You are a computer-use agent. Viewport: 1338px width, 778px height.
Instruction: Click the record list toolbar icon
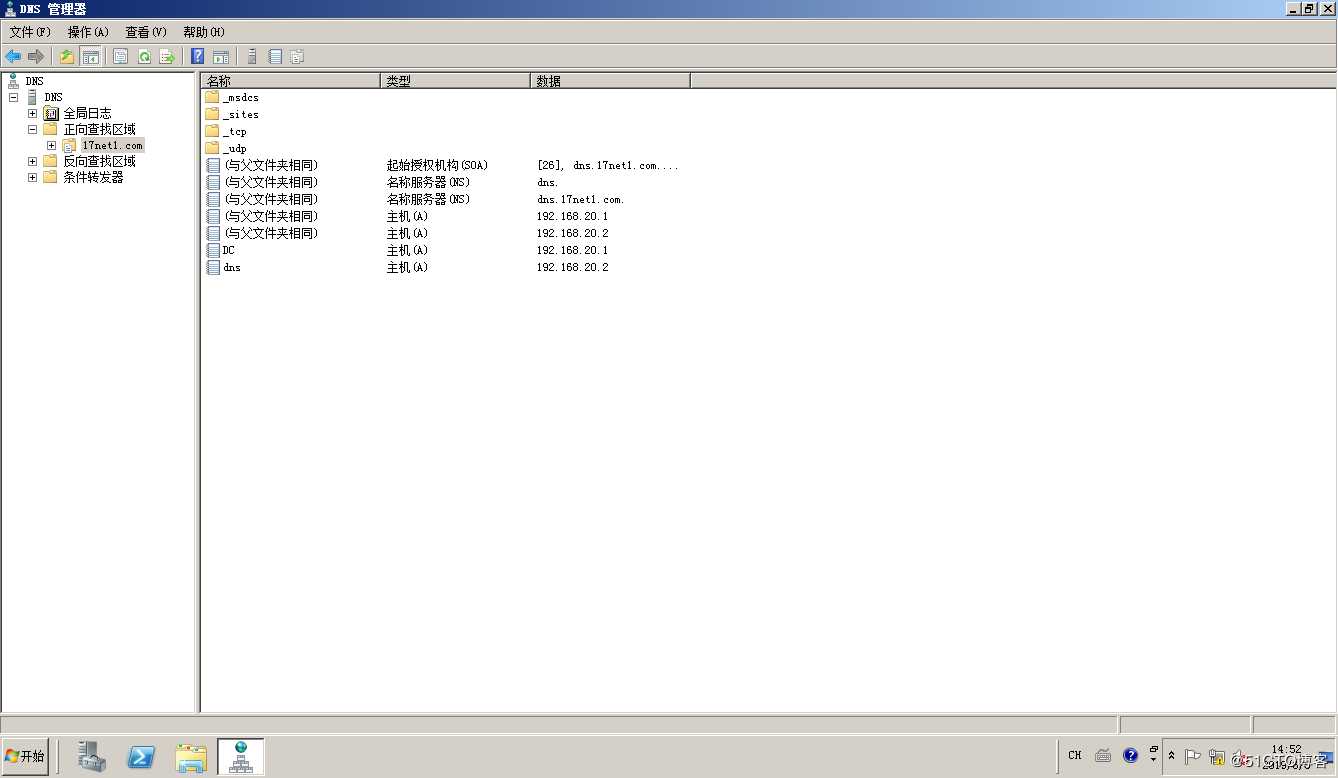[x=275, y=57]
